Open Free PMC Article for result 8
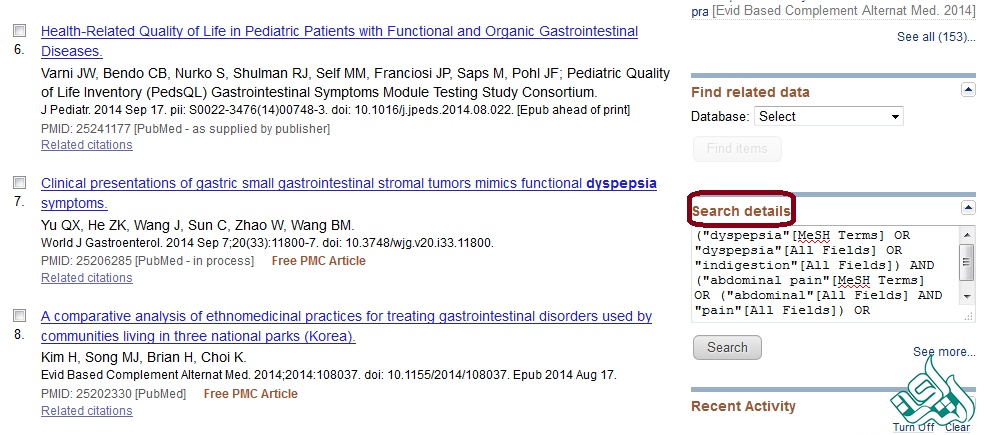The image size is (984, 435). point(250,393)
